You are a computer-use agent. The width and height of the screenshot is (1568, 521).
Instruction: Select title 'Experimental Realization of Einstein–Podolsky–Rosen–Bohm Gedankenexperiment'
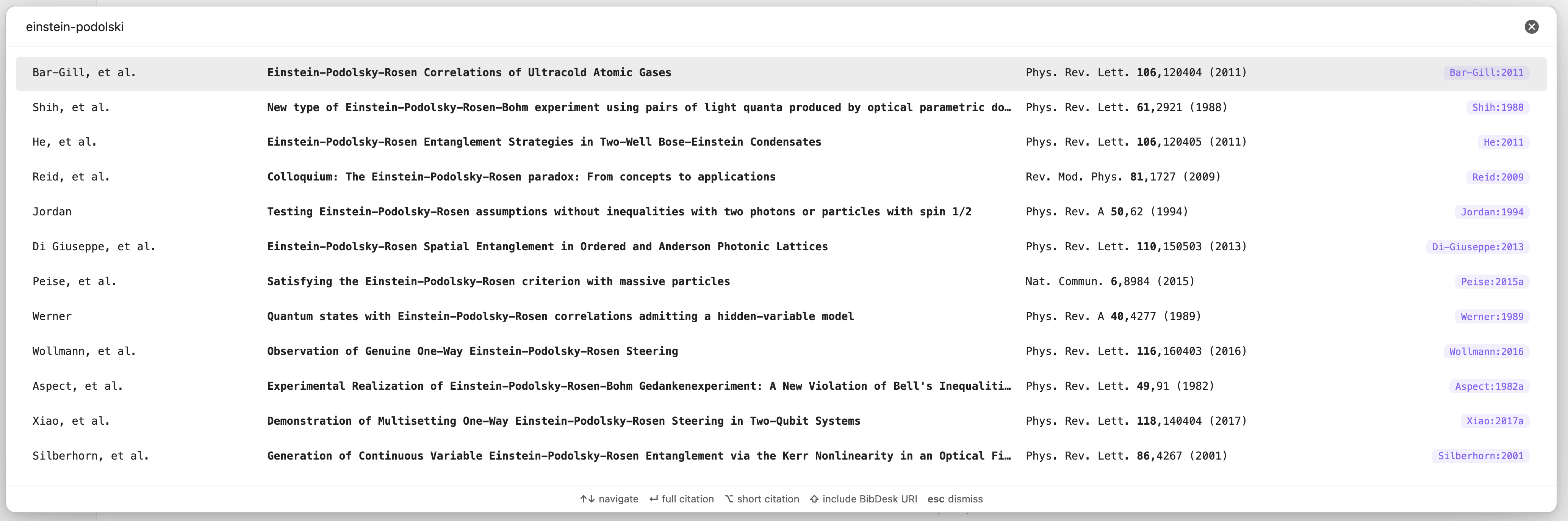639,386
